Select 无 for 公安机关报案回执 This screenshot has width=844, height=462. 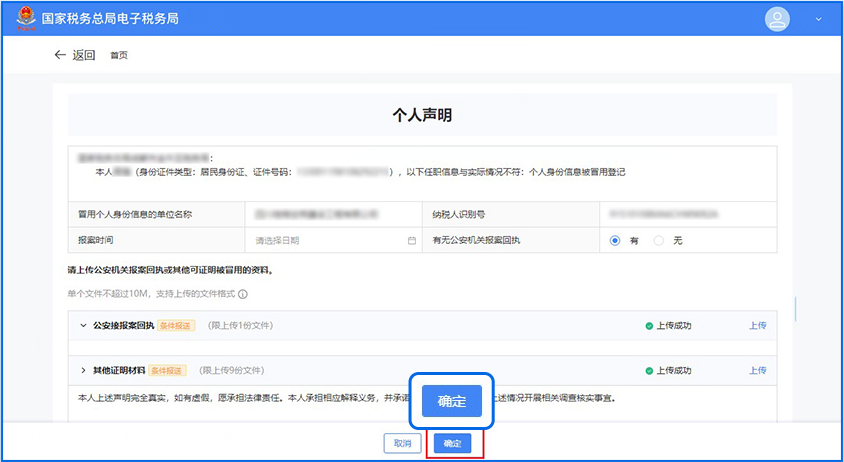pyautogui.click(x=658, y=241)
